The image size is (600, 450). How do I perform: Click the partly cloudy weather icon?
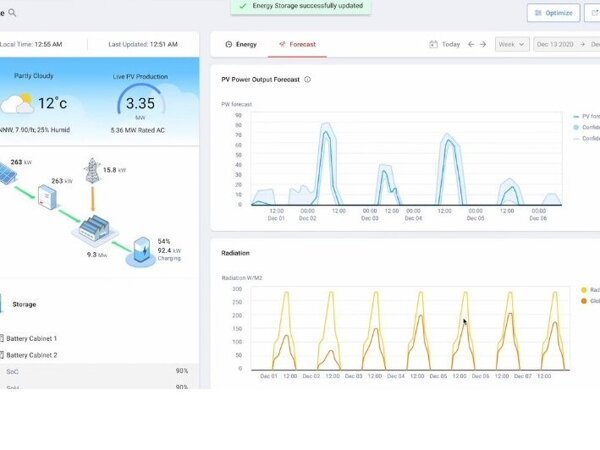coord(18,103)
